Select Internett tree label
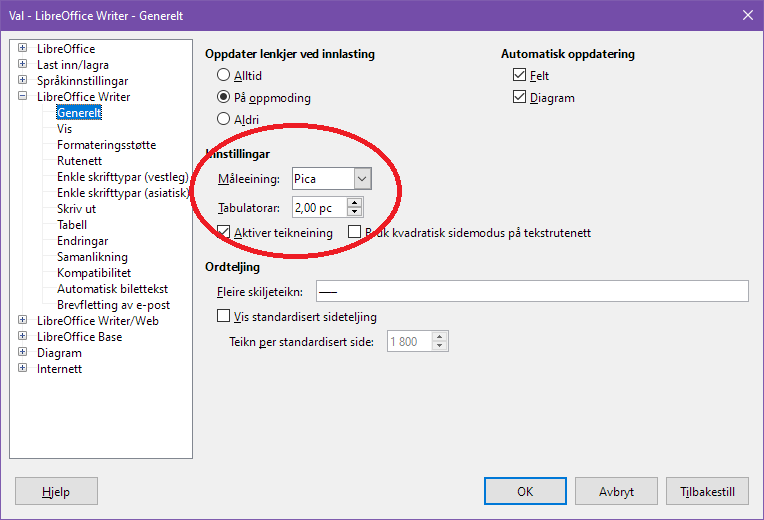The image size is (764, 520). [59, 369]
